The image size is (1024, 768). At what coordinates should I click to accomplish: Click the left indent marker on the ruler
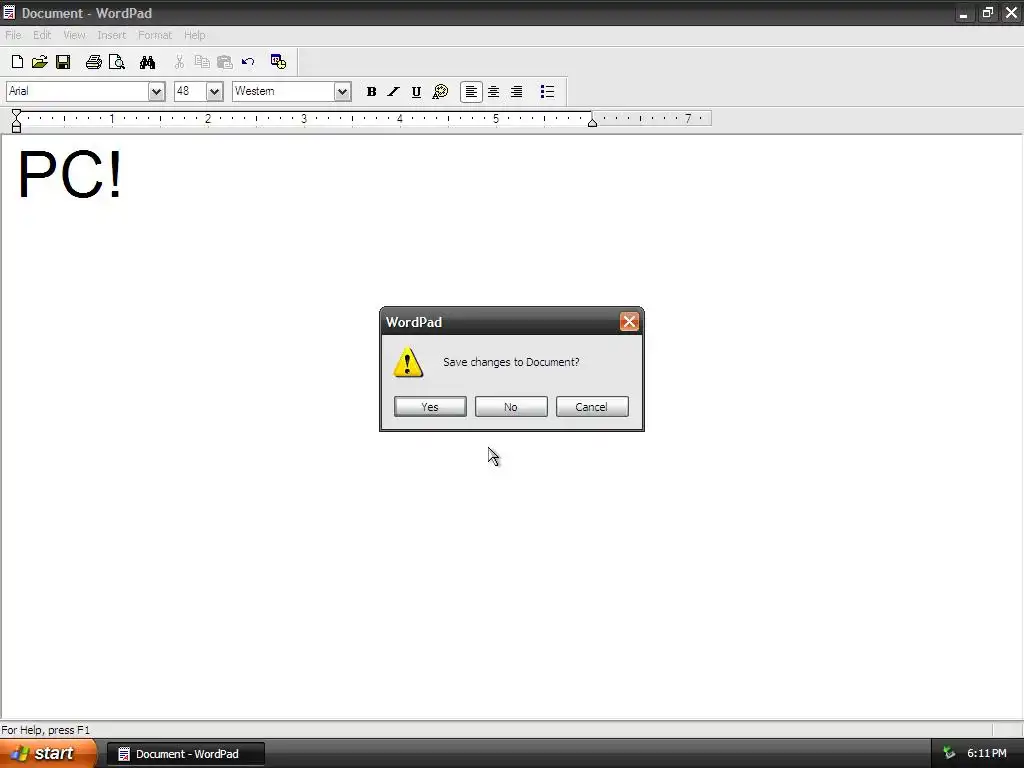pos(16,121)
